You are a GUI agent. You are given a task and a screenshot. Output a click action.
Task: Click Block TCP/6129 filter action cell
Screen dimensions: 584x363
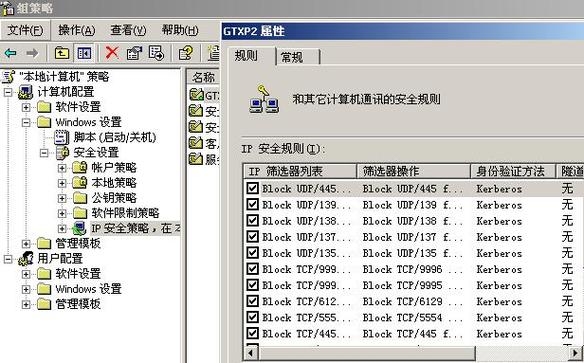pyautogui.click(x=413, y=301)
